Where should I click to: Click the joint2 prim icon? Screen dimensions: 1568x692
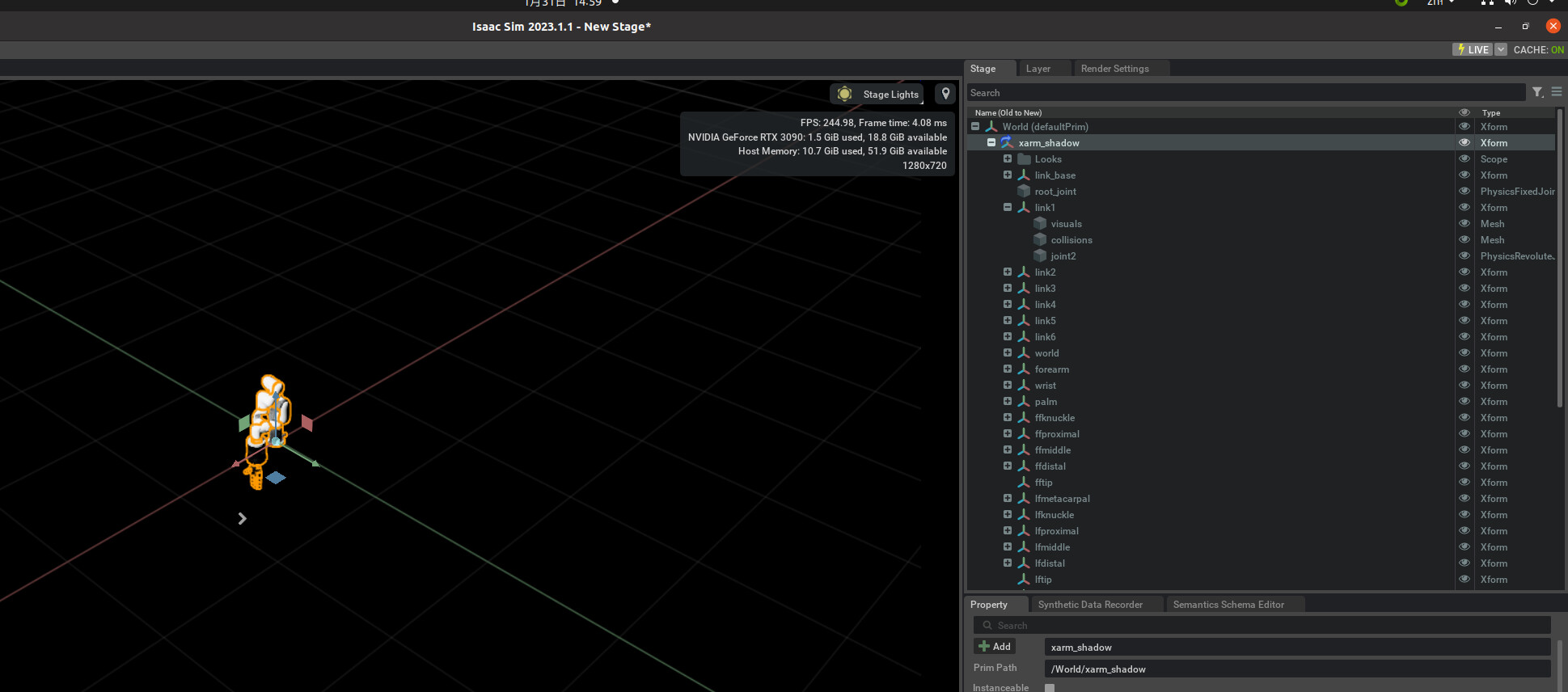tap(1040, 255)
